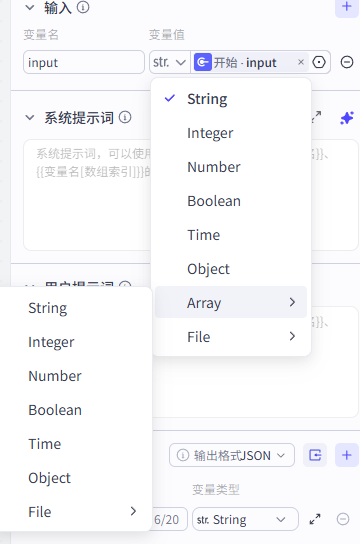Add output variable with bottom plus button
This screenshot has height=544, width=360.
(x=346, y=455)
